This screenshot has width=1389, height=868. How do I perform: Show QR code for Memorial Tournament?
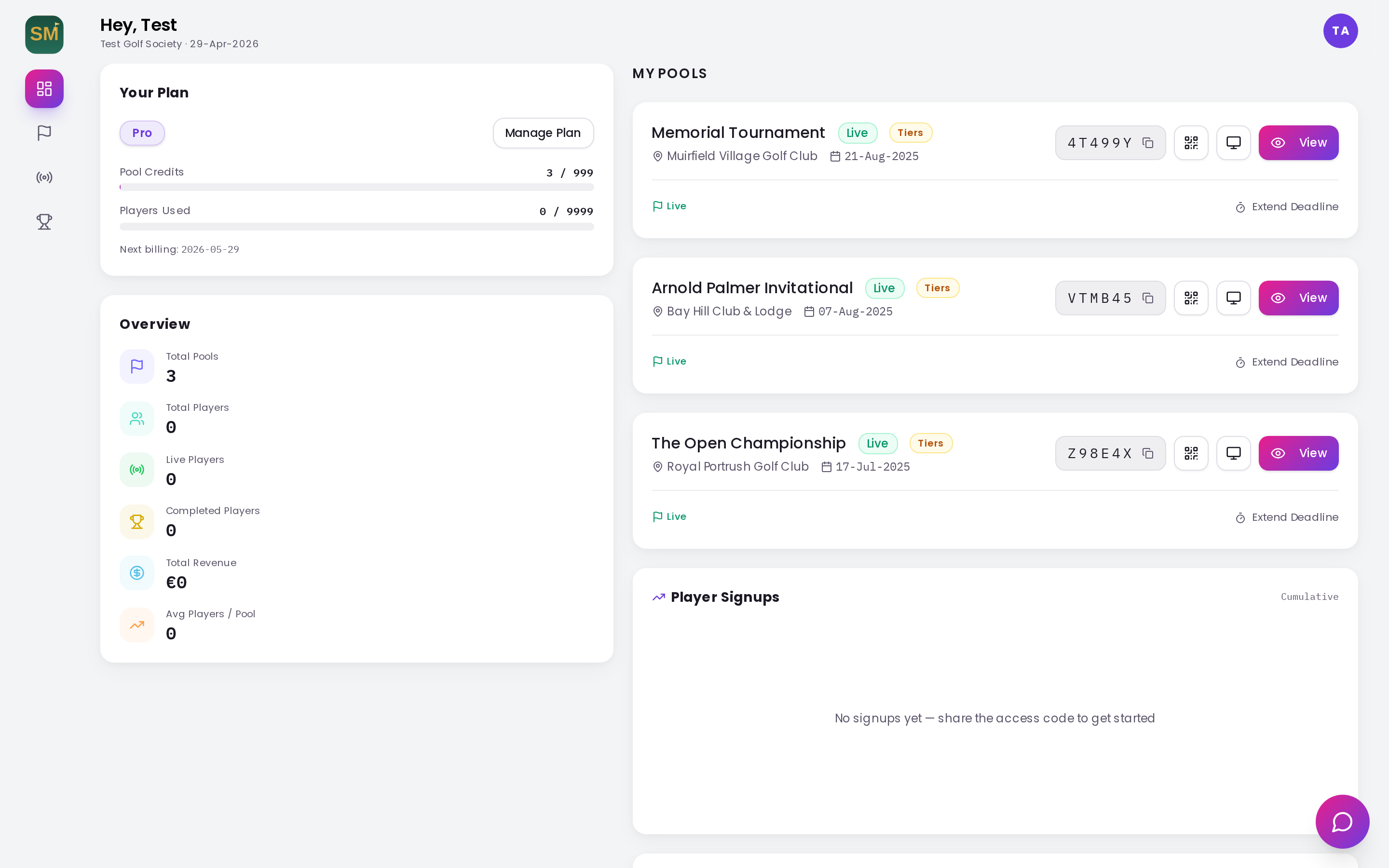tap(1191, 143)
